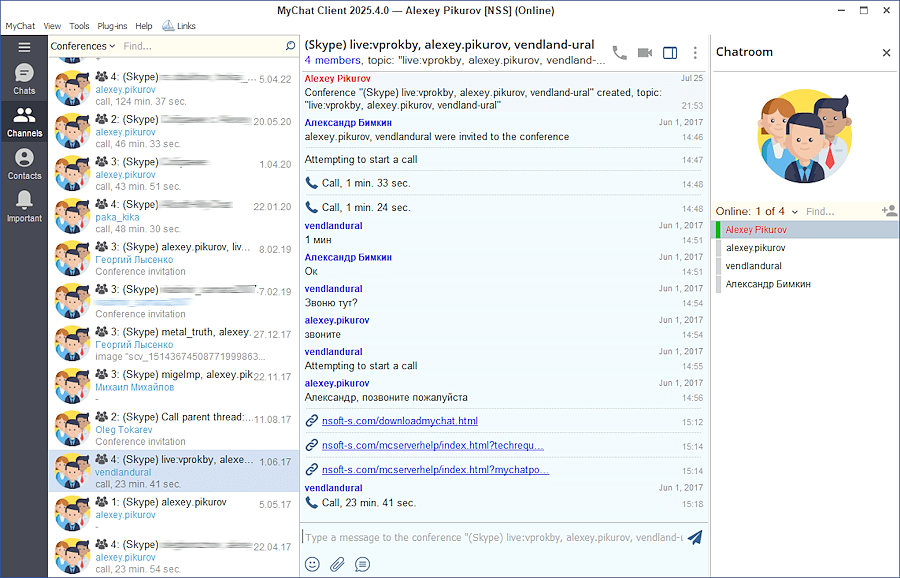The height and width of the screenshot is (578, 900).
Task: Click the send message paper plane icon
Action: pyautogui.click(x=695, y=537)
